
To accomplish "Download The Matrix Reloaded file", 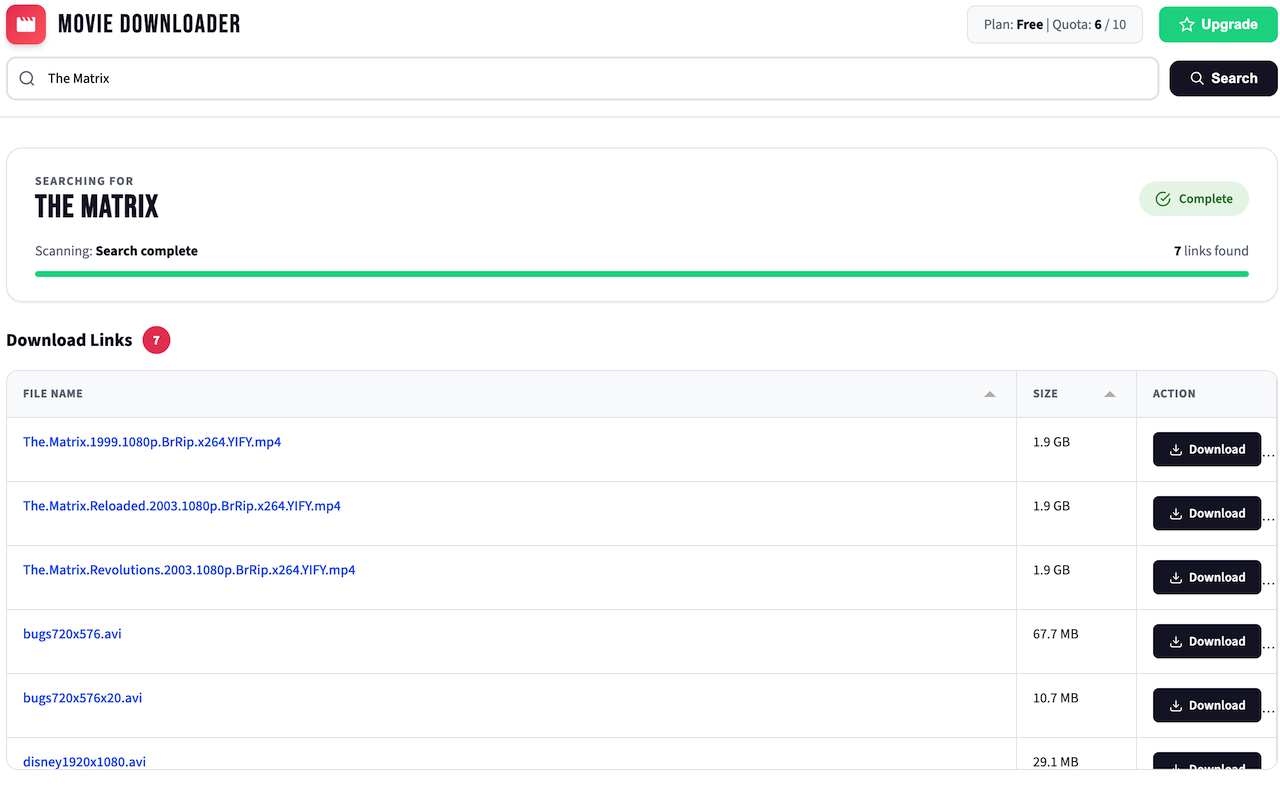I will point(1206,514).
